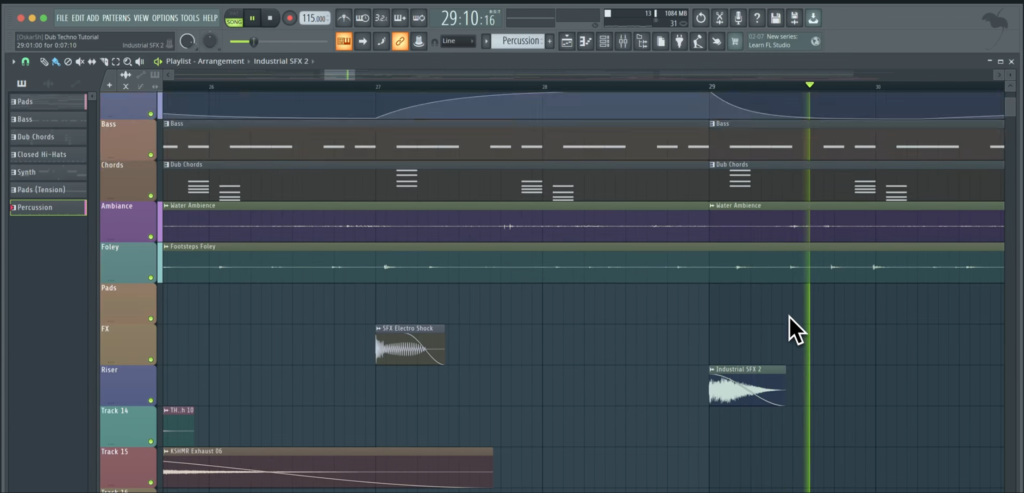Viewport: 1024px width, 493px height.
Task: Select the Dub Chords pattern in picker
Action: click(x=48, y=137)
